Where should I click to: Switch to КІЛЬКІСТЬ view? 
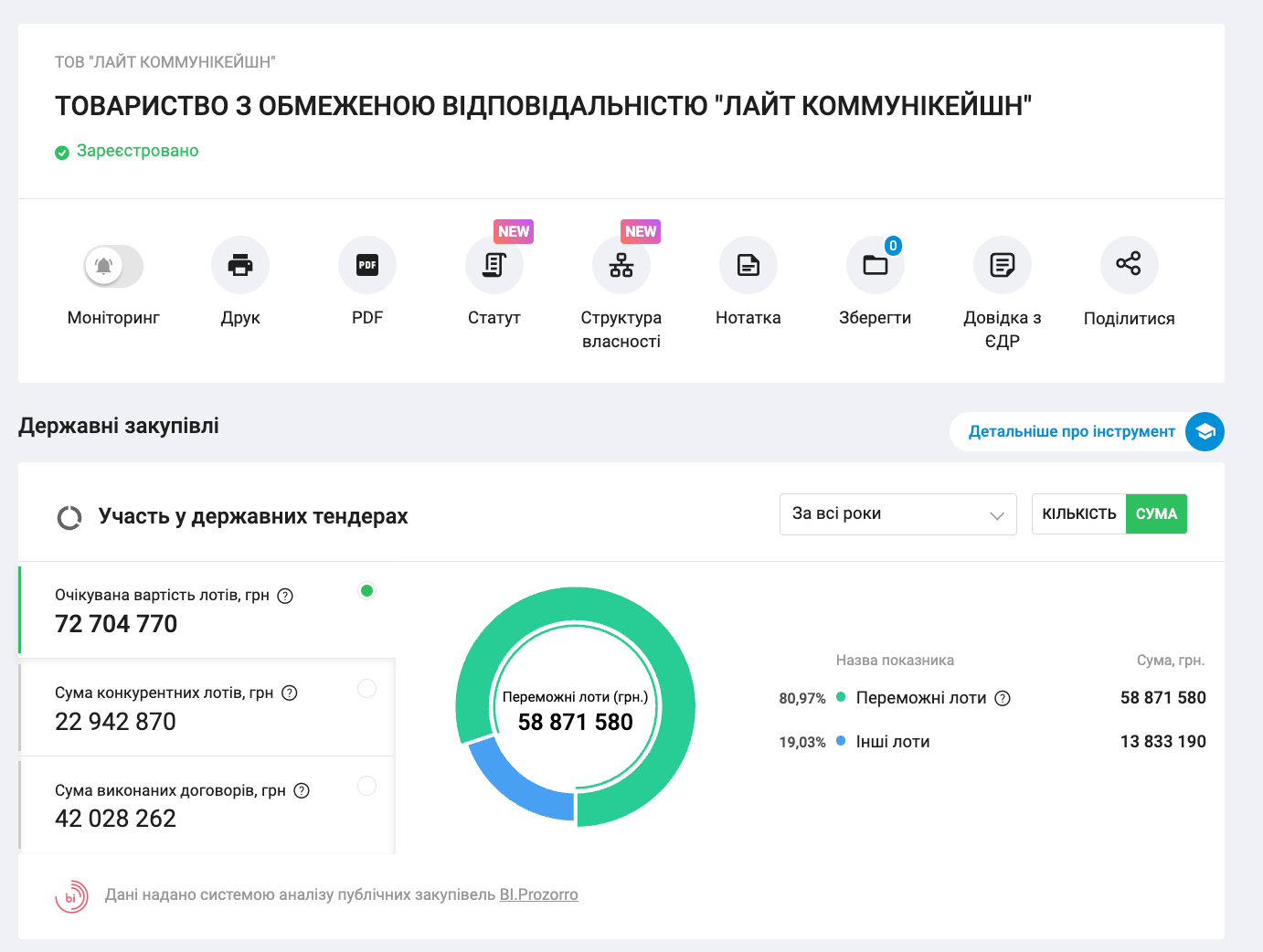coord(1079,514)
